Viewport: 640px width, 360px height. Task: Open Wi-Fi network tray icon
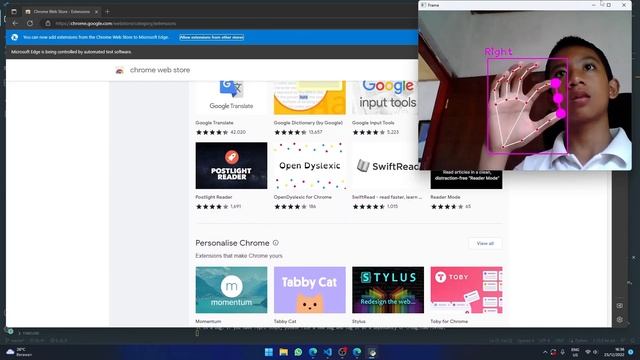pyautogui.click(x=588, y=352)
